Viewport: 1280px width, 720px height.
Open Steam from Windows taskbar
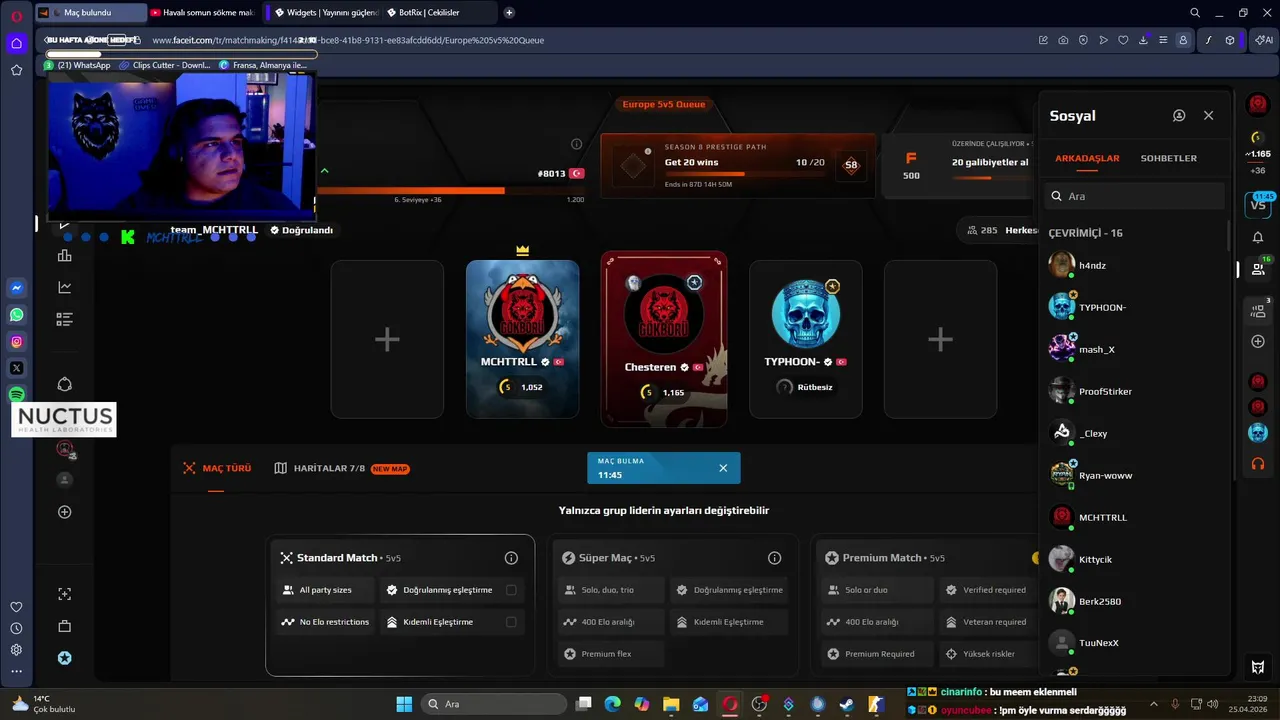pos(847,704)
